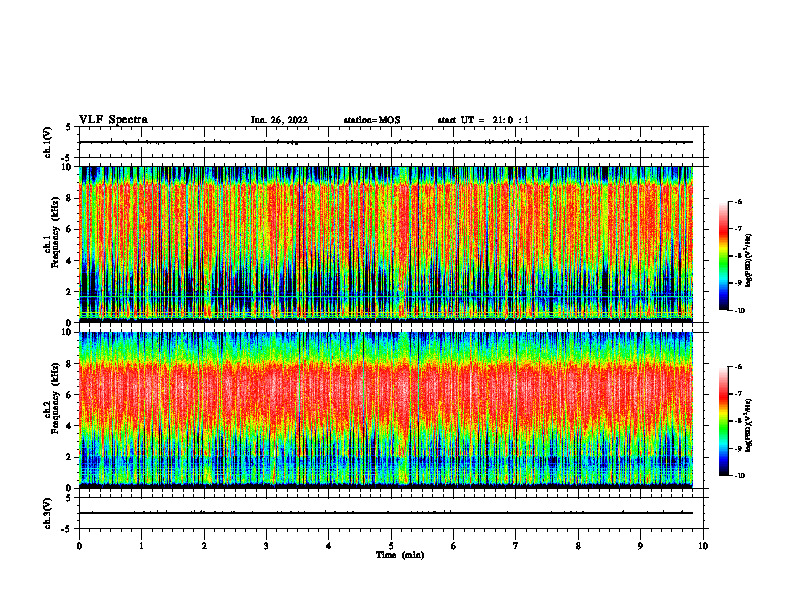Select the "start UT = 21:0 :1" header label
Image resolution: width=792 pixels, height=612 pixels.
(483, 120)
